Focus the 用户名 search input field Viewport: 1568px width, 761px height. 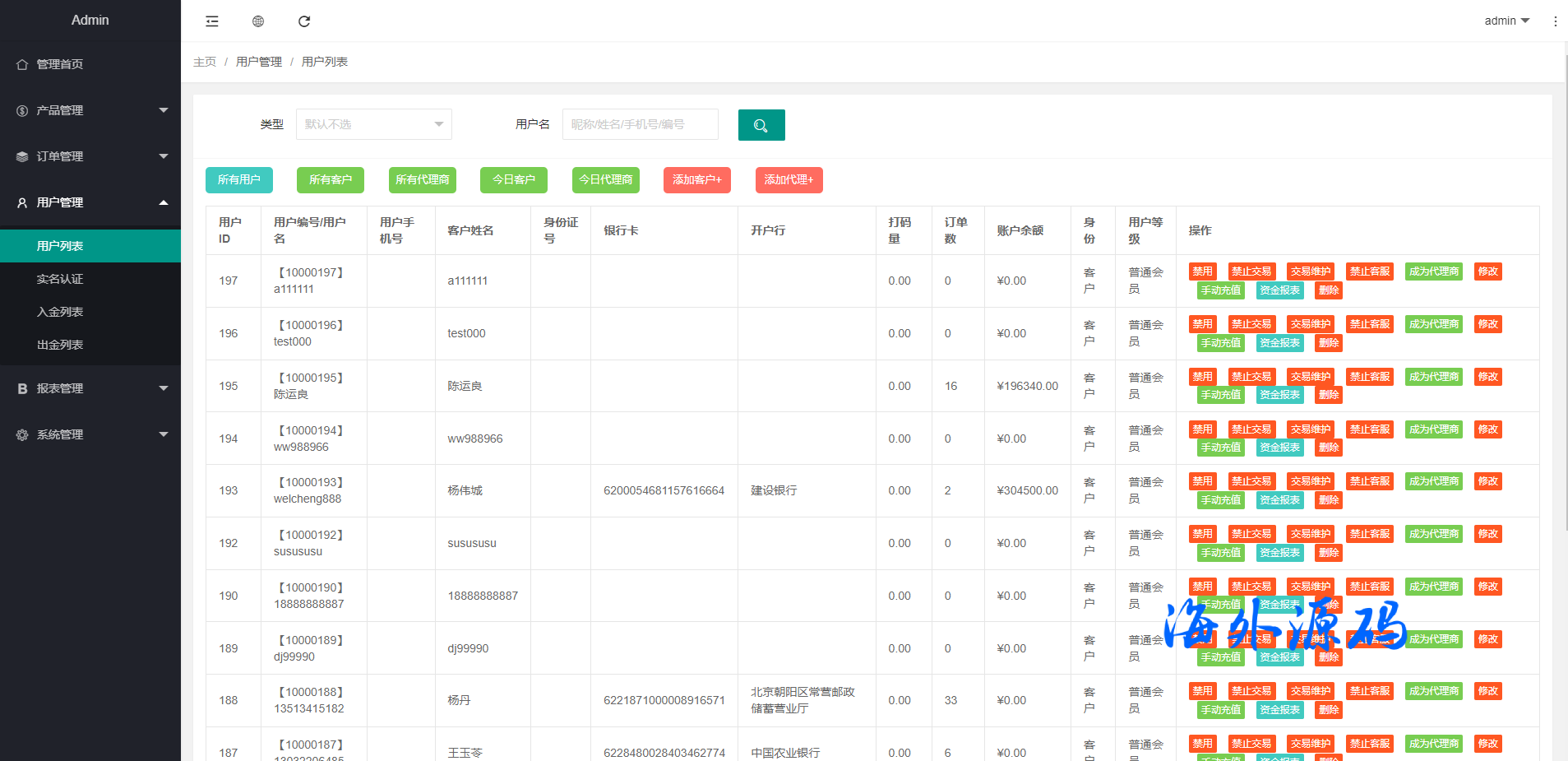point(640,124)
